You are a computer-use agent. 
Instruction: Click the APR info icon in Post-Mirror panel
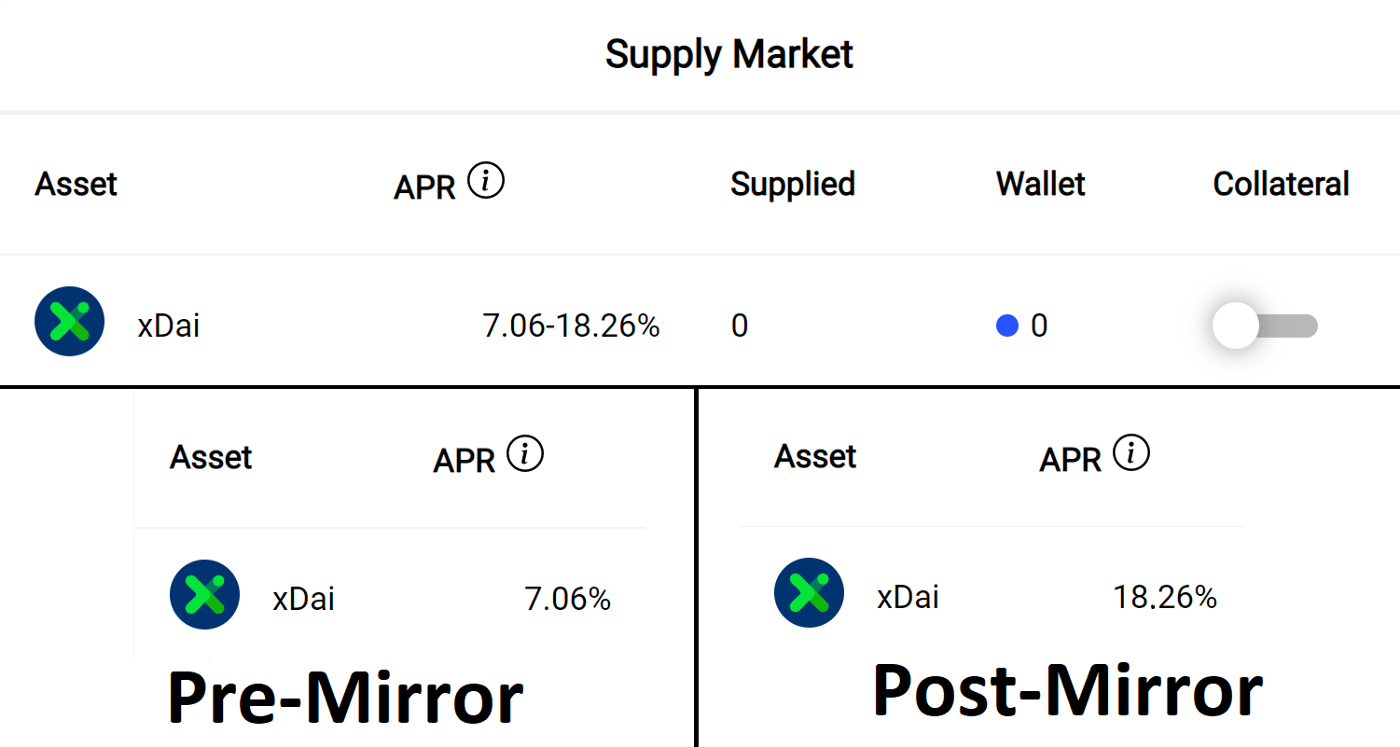coord(1131,454)
